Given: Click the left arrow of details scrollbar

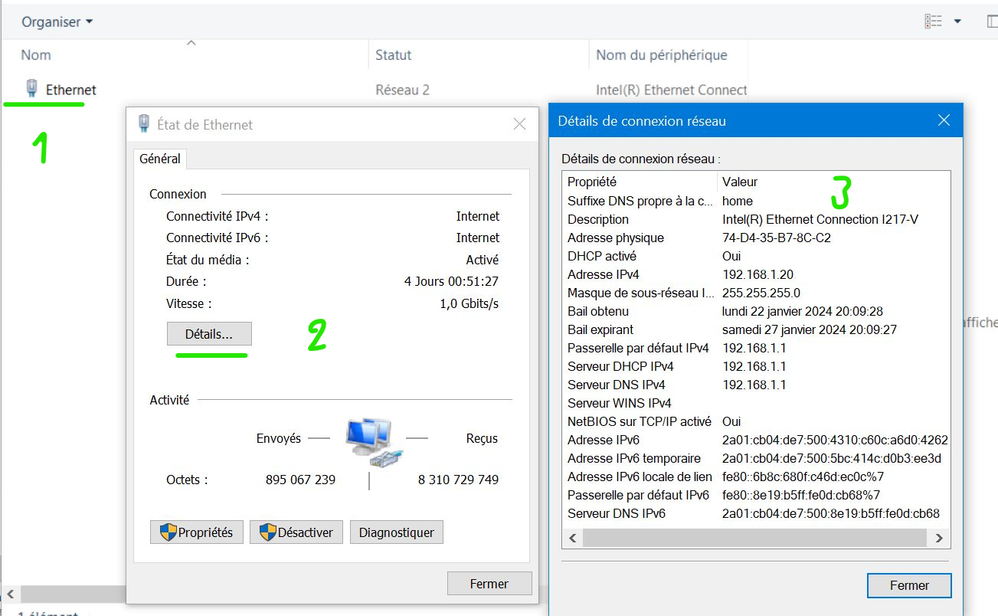Looking at the screenshot, I should pyautogui.click(x=573, y=538).
